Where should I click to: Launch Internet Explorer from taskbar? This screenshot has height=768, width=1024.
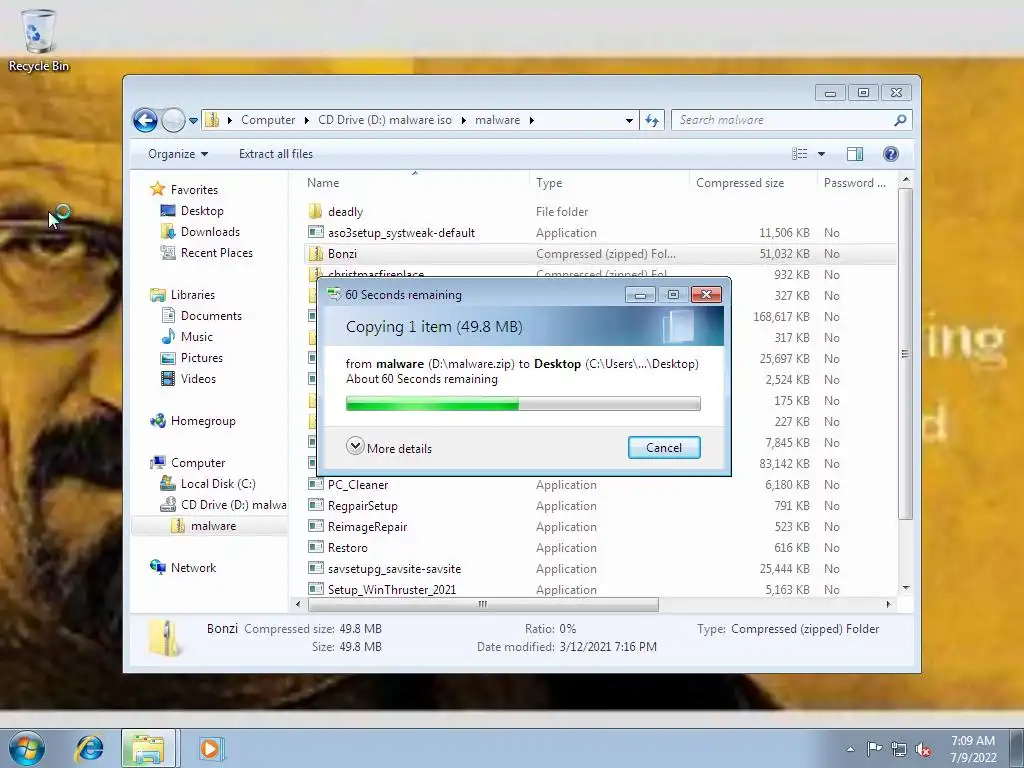[89, 748]
